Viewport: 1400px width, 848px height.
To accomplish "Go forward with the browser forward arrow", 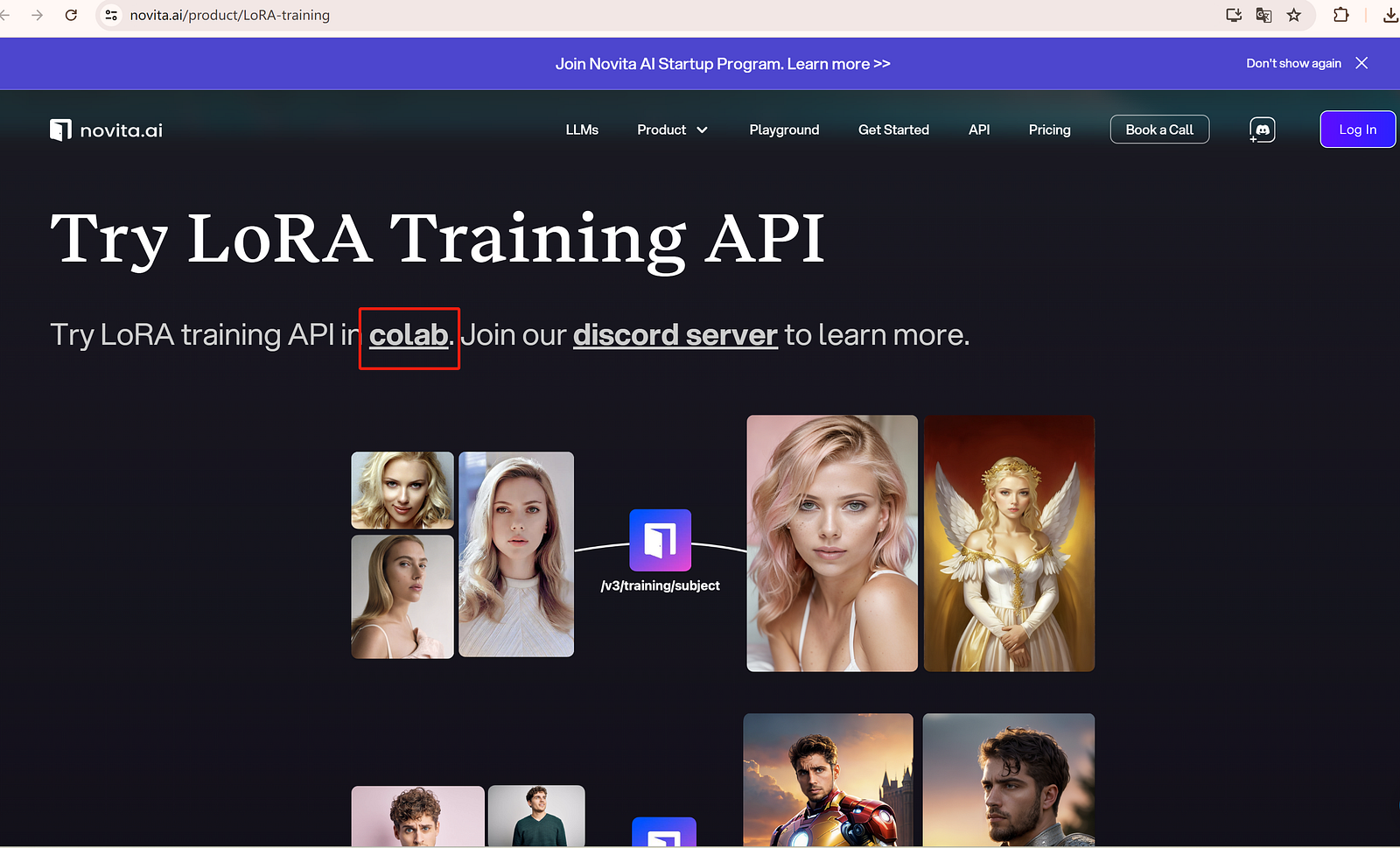I will coord(37,15).
